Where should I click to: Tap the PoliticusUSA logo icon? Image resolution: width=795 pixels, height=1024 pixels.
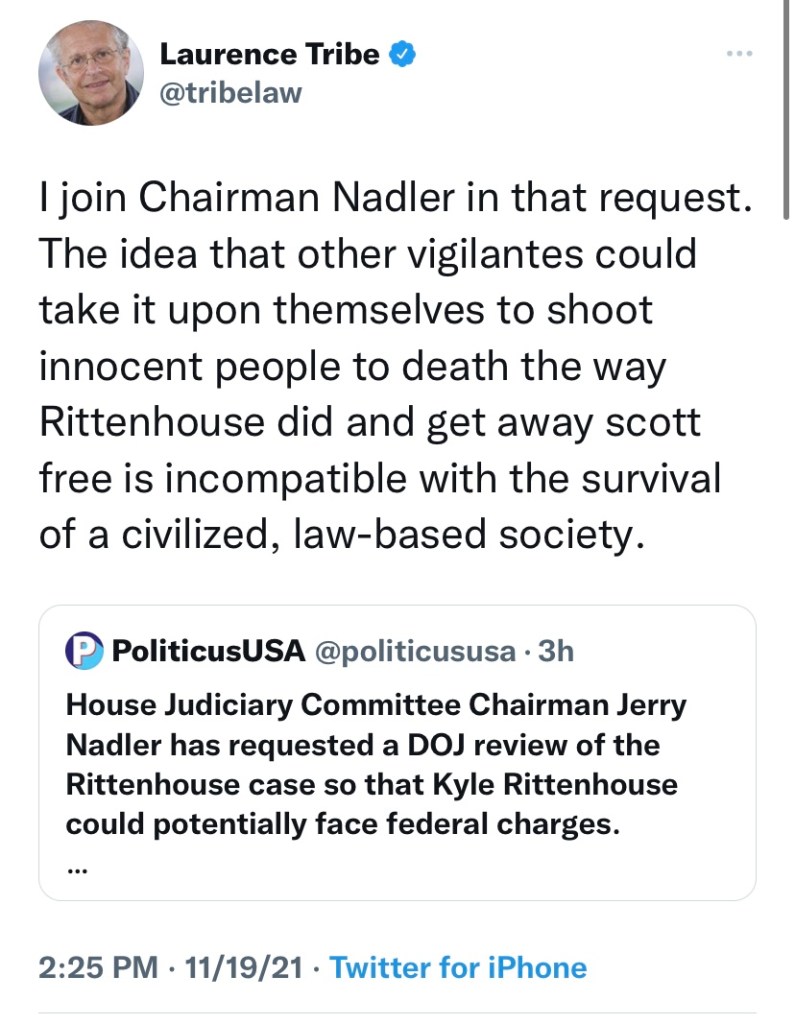(x=84, y=651)
